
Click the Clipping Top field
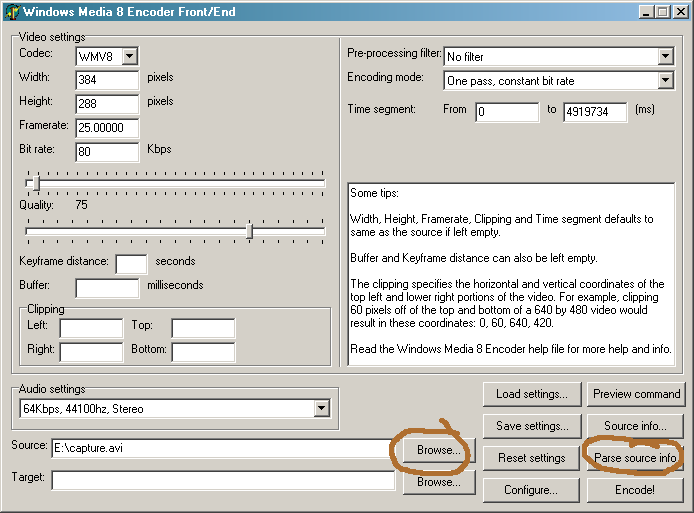pyautogui.click(x=203, y=328)
